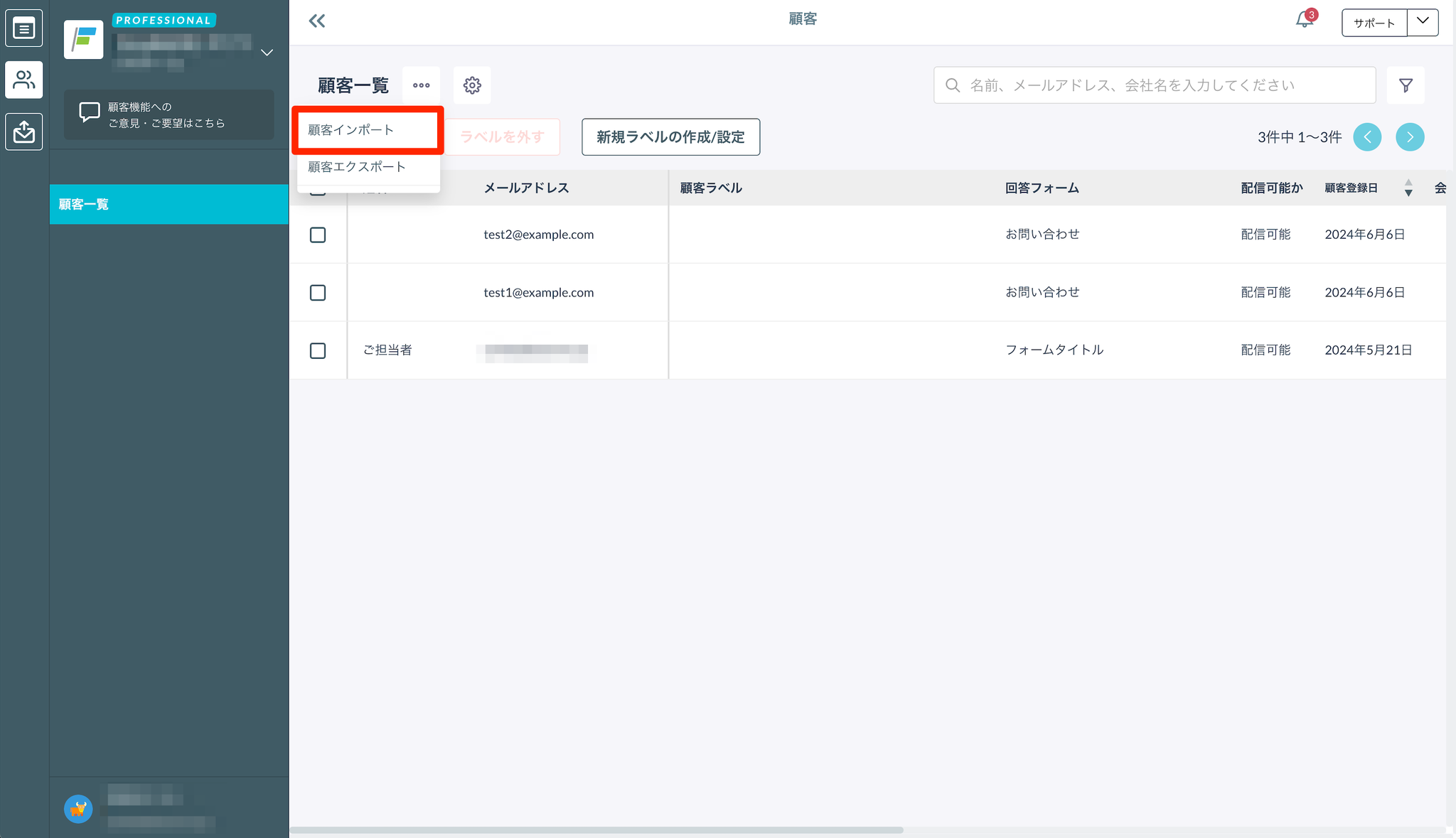Viewport: 1456px width, 838px height.
Task: Check the test2@example.com row checkbox
Action: (318, 235)
